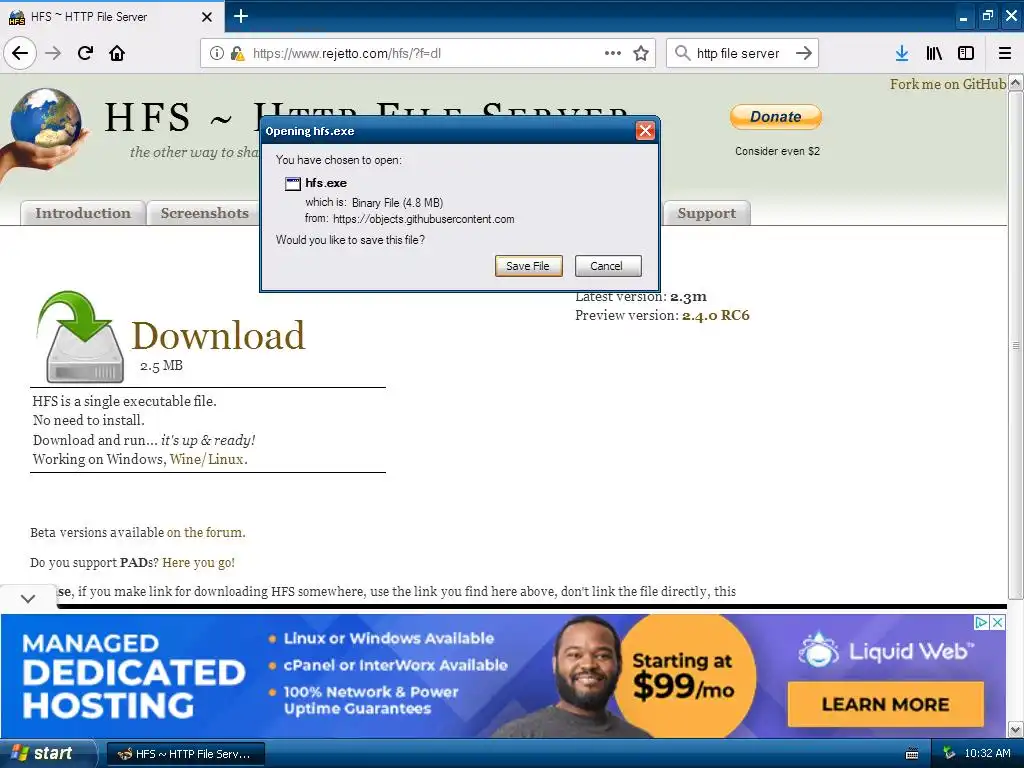The height and width of the screenshot is (768, 1024).
Task: Collapse the ad banner chevron
Action: [28, 598]
